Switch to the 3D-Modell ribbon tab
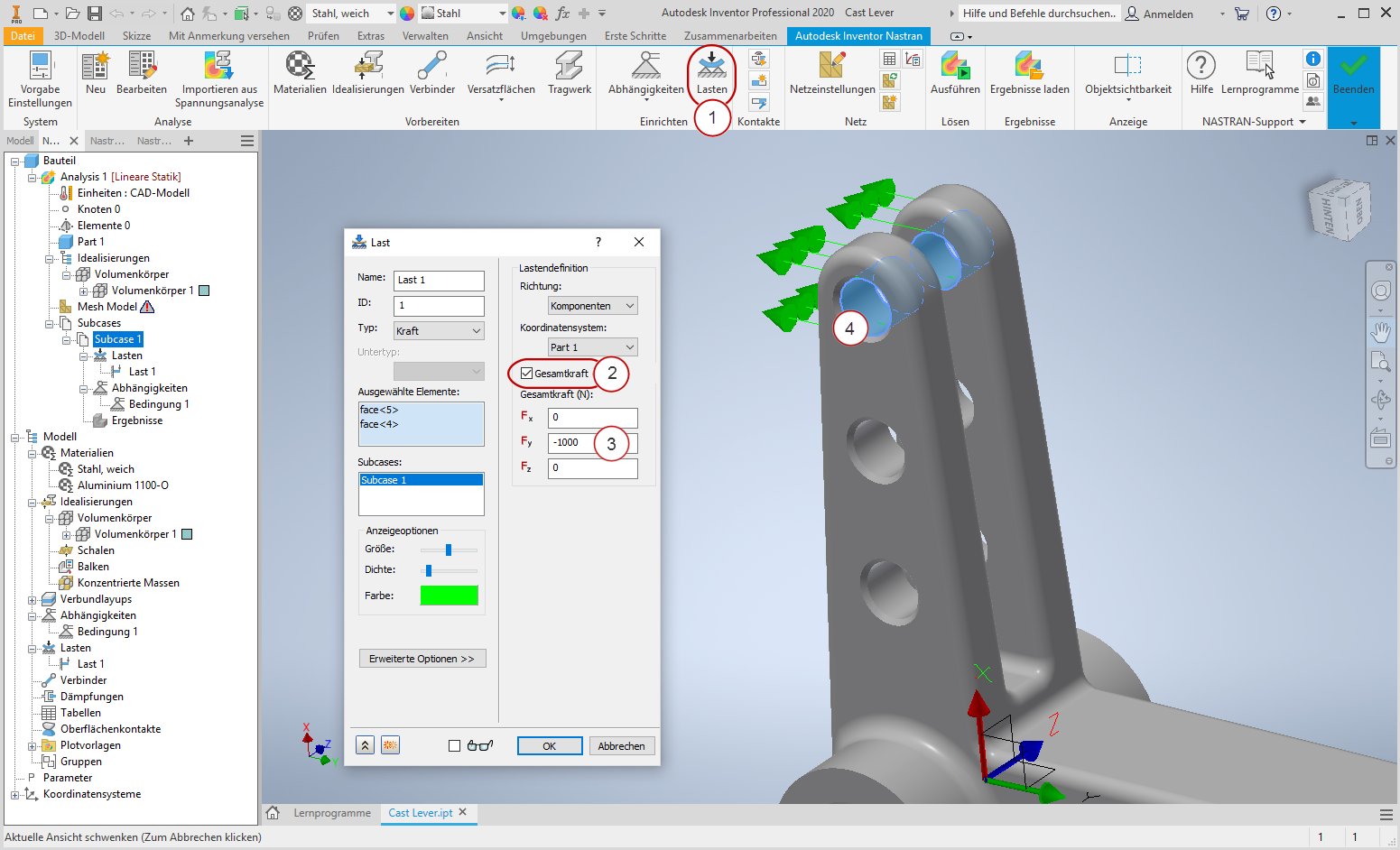This screenshot has width=1400, height=850. point(79,36)
